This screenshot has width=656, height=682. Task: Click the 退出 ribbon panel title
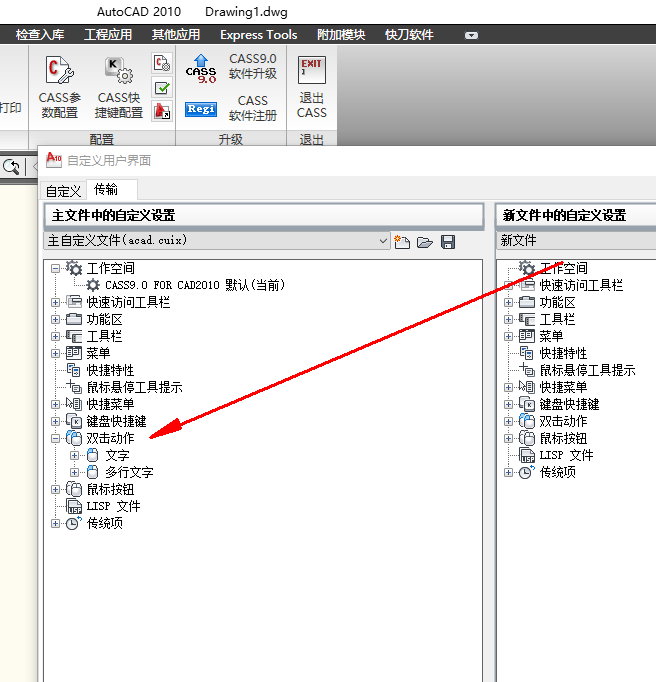click(x=311, y=139)
